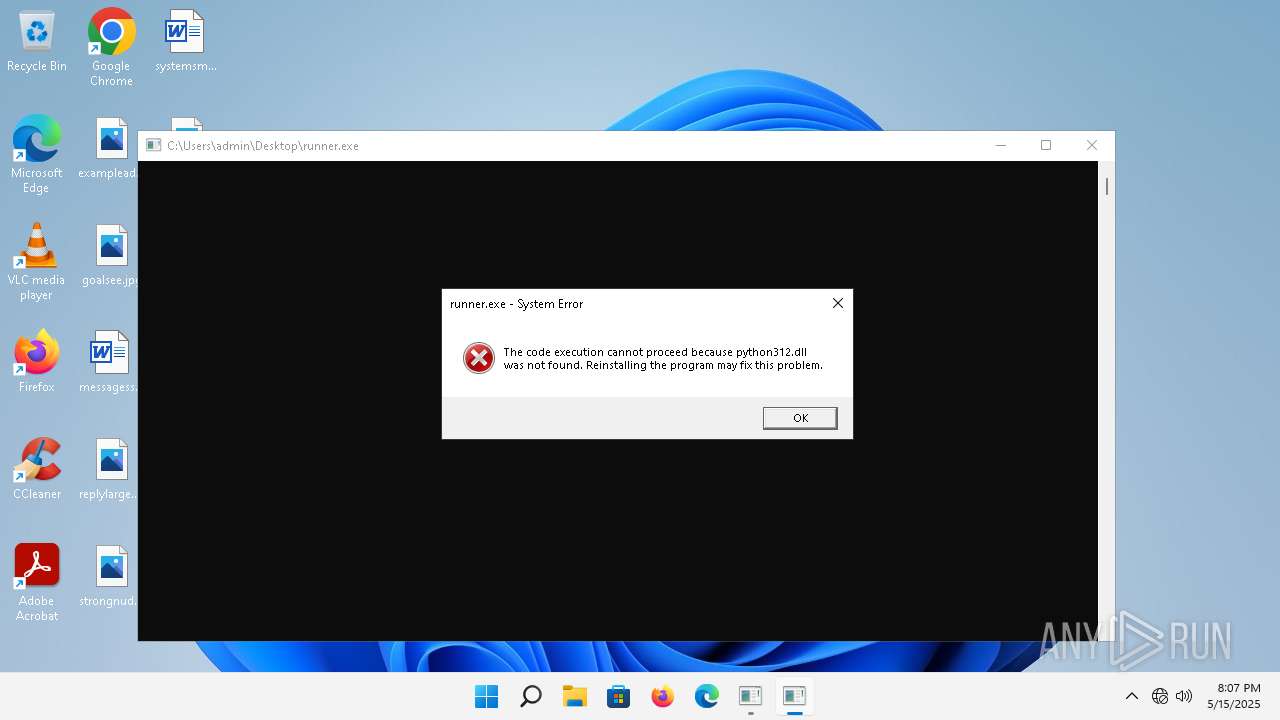This screenshot has height=720, width=1280.
Task: Close the runner.exe console window
Action: (x=1092, y=146)
